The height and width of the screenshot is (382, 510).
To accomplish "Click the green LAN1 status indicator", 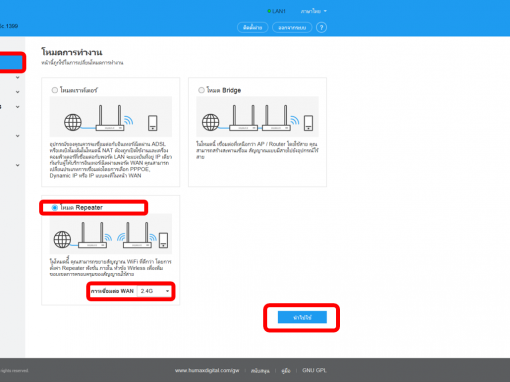I will pos(276,11).
